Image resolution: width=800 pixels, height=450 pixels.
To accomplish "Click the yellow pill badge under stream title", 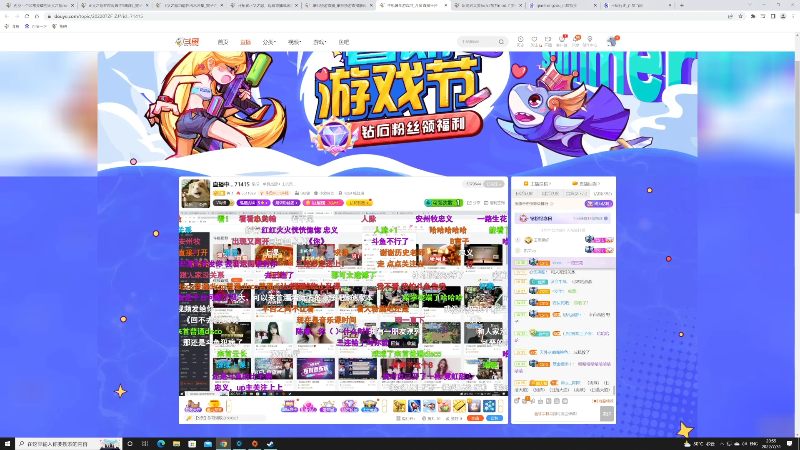I will (358, 203).
